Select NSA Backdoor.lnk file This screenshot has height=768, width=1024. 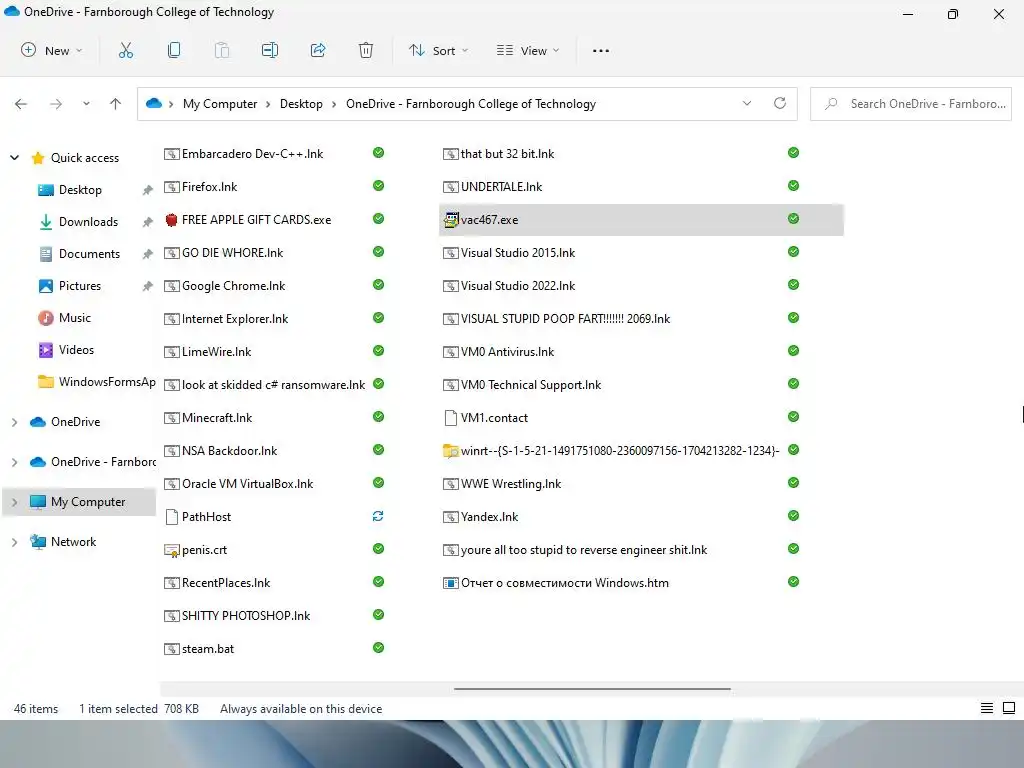[229, 451]
